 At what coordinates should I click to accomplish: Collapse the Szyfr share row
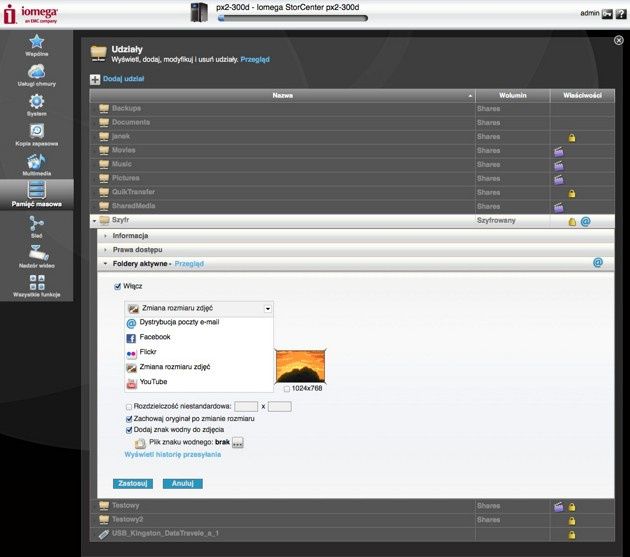tap(94, 221)
